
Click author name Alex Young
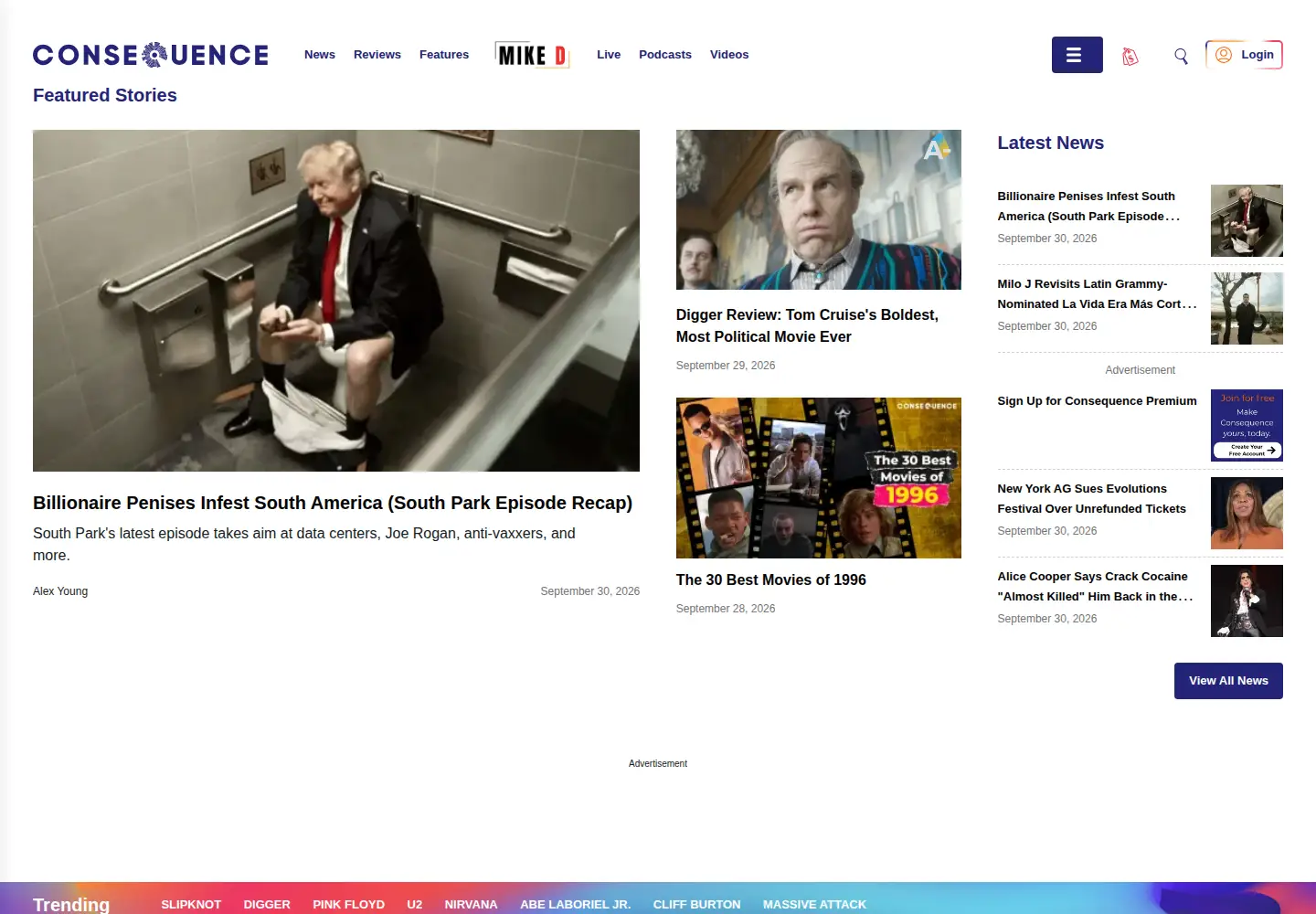click(x=60, y=591)
